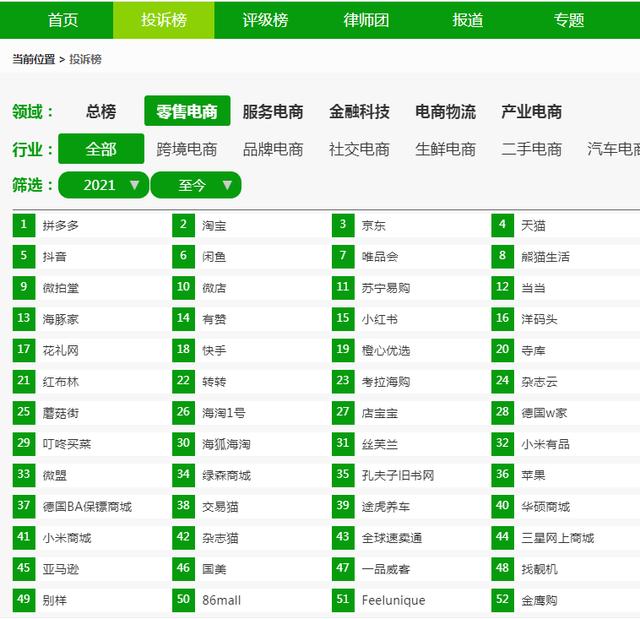Viewport: 640px width, 619px height.
Task: Click the rank 5 badge beside 抖音
Action: click(24, 256)
